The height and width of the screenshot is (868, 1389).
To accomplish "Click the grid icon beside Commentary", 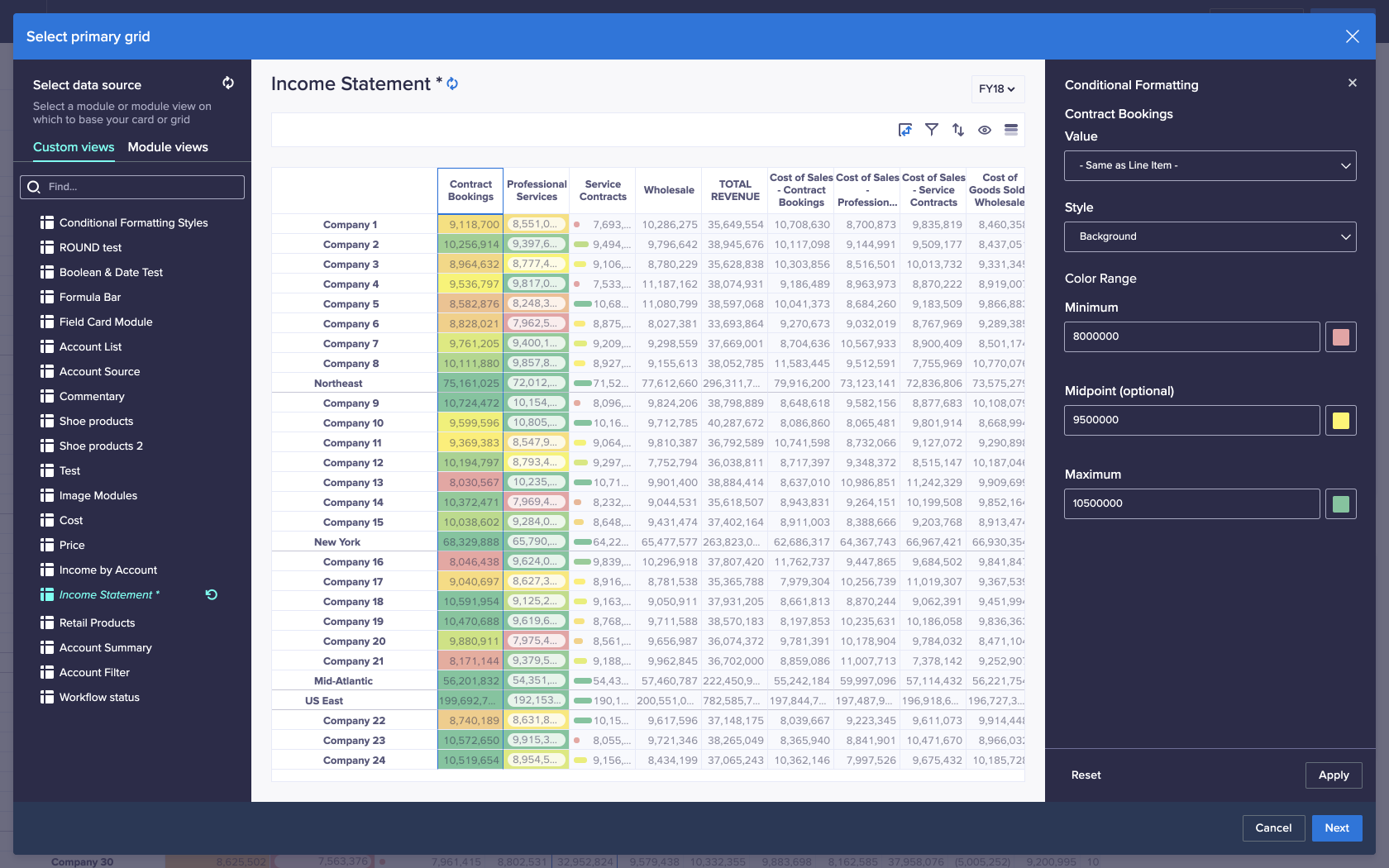I will (x=47, y=396).
